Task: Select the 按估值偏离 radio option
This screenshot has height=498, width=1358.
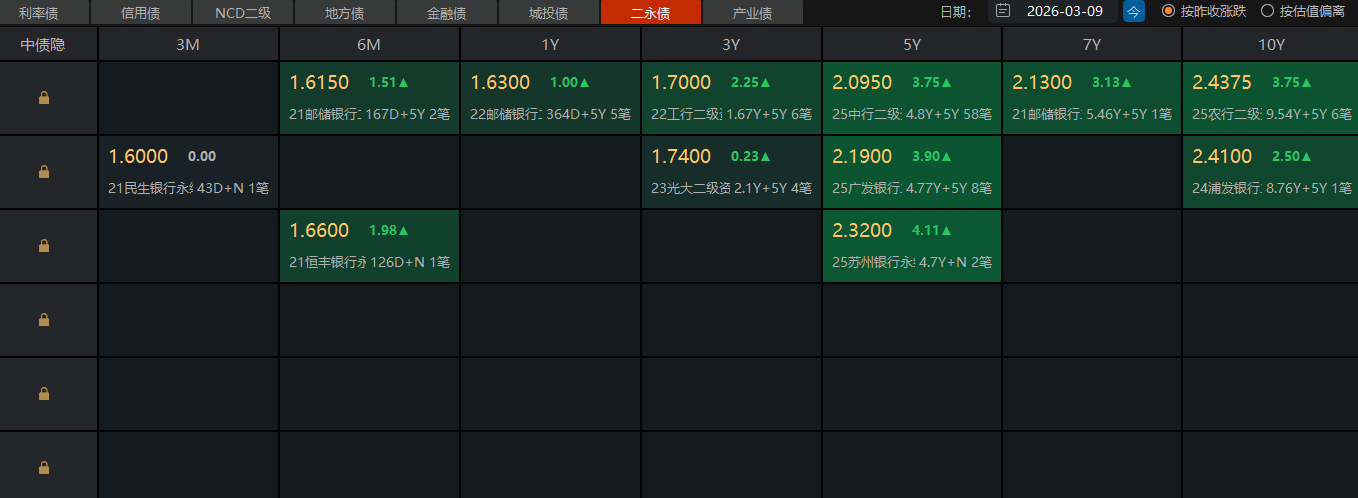Action: 1268,12
